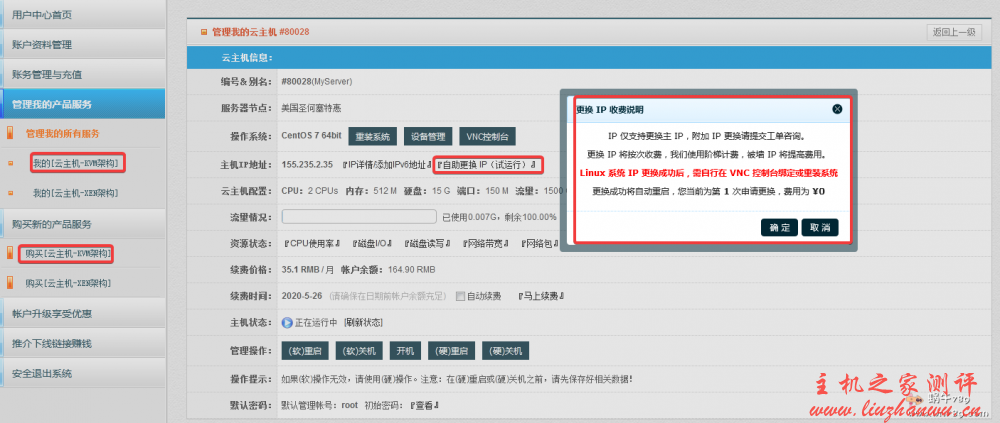Expand the 管理我的产品服务 sidebar section
The image size is (1000, 423).
click(82, 104)
